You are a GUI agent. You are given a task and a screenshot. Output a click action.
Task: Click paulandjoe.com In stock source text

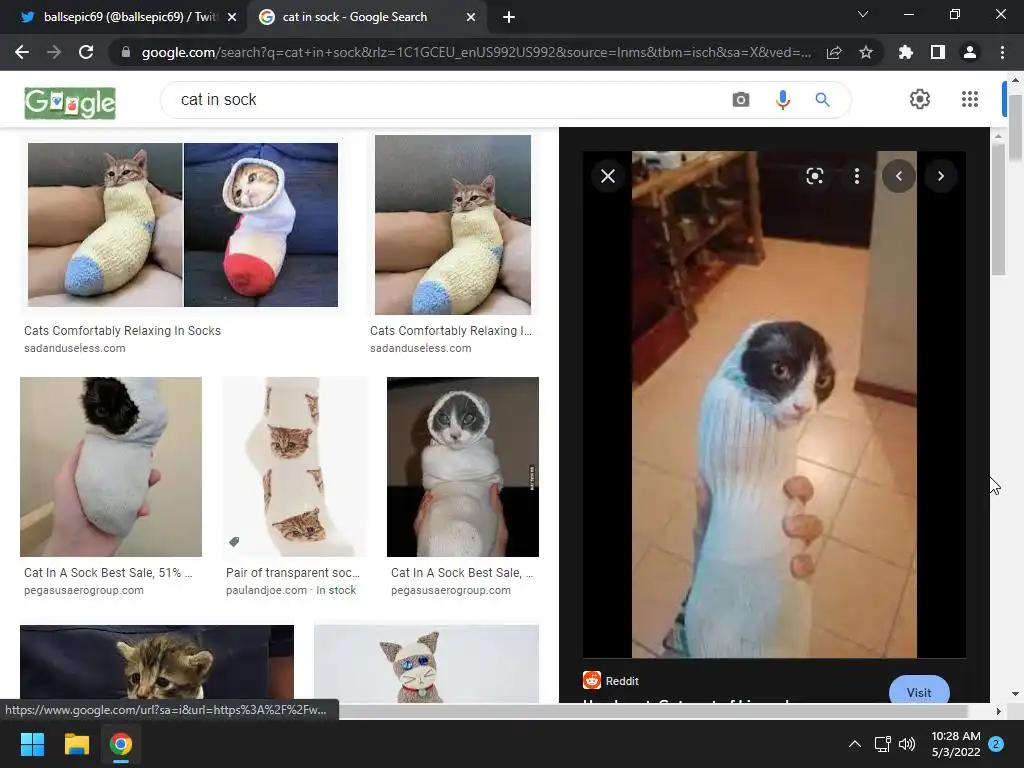[291, 590]
